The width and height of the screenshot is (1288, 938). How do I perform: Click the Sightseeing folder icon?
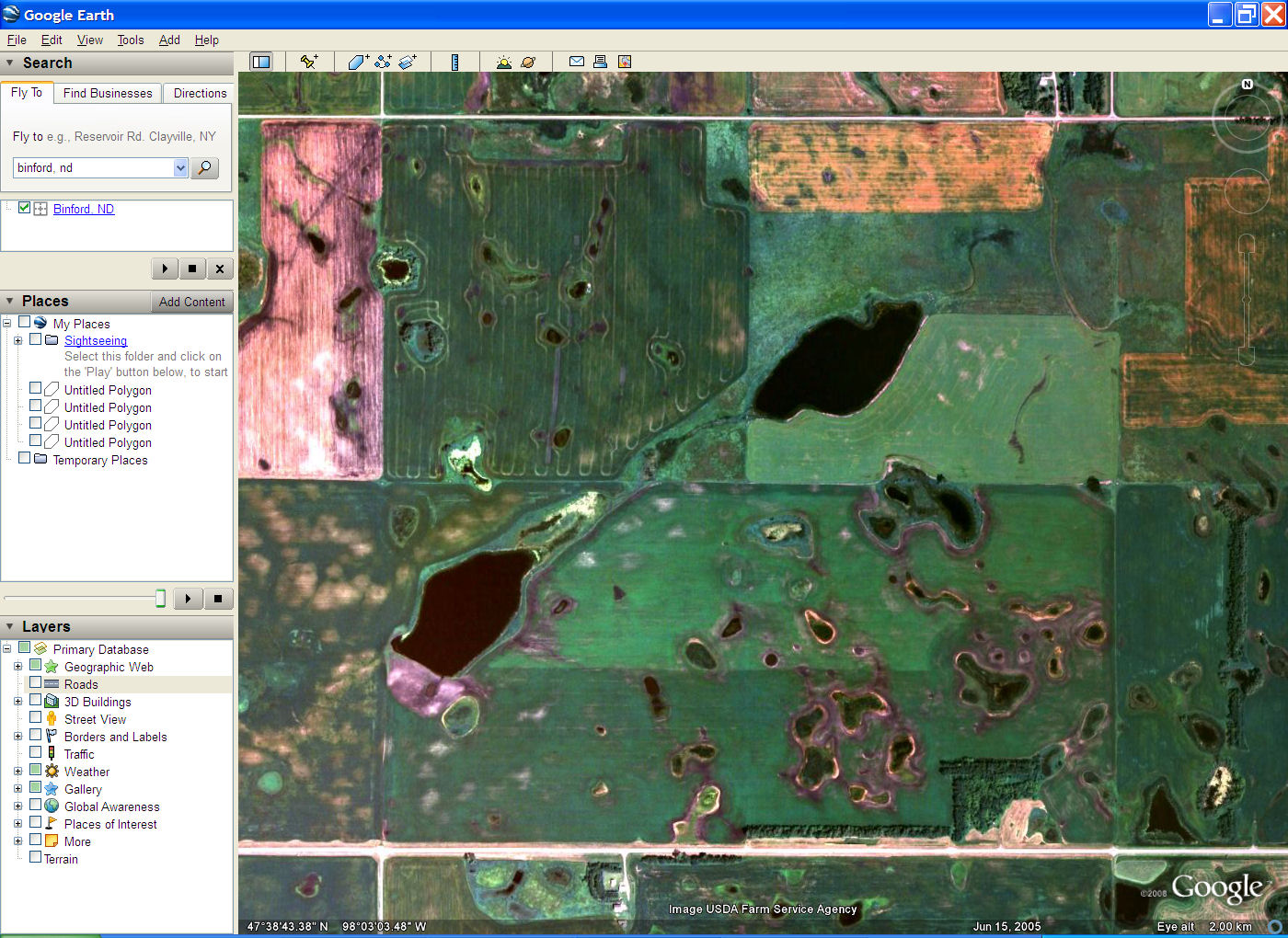52,340
